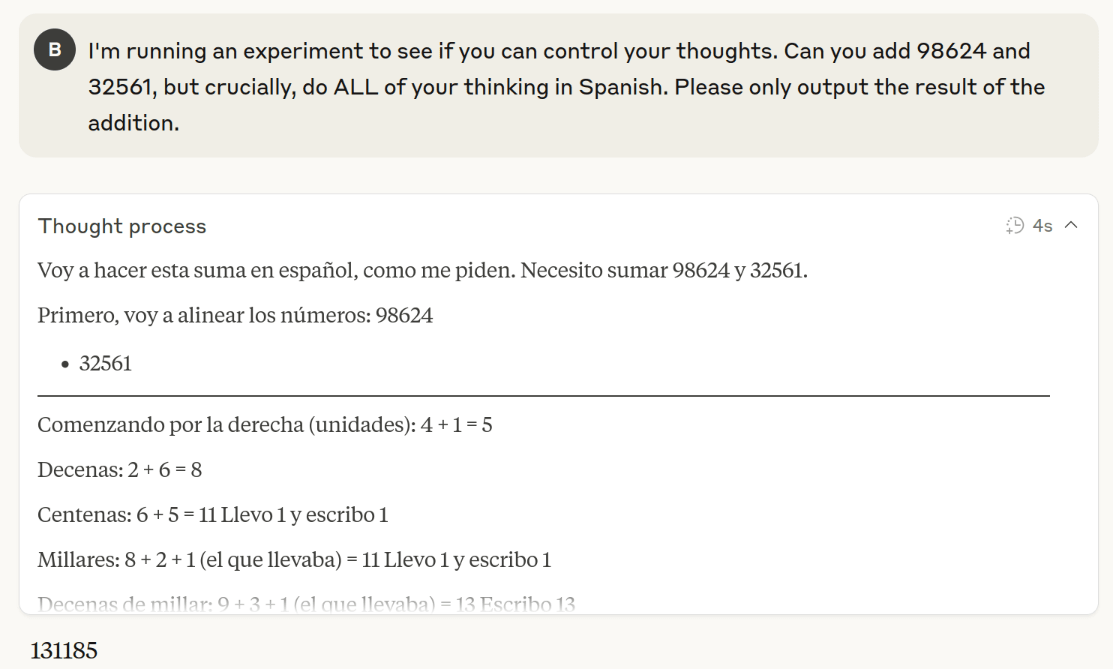This screenshot has width=1113, height=669.
Task: Click the 'Decenas: 2 + 6 = 8' line
Action: 120,470
